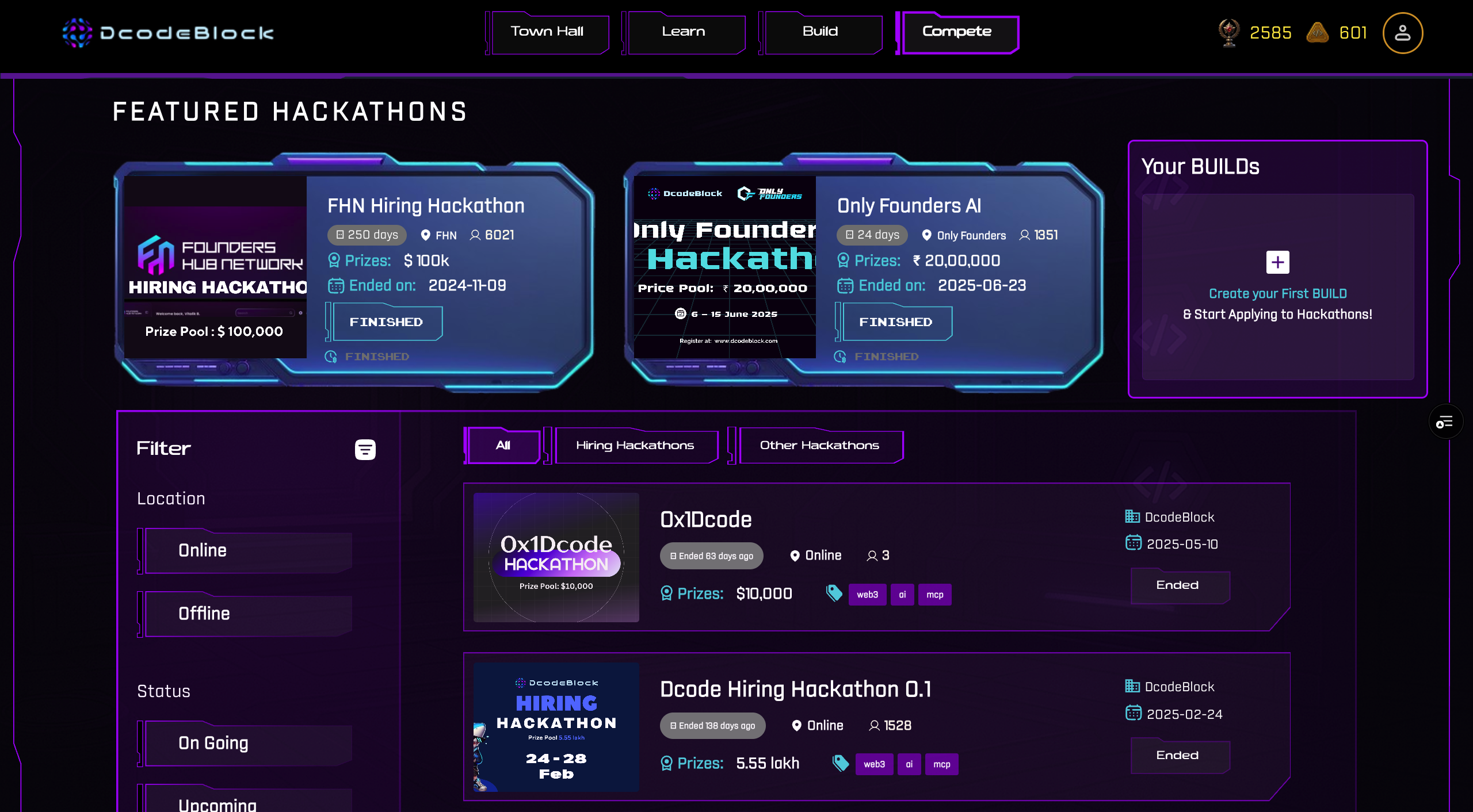Click the mcp tag in 0x1Dcode row

pos(934,595)
